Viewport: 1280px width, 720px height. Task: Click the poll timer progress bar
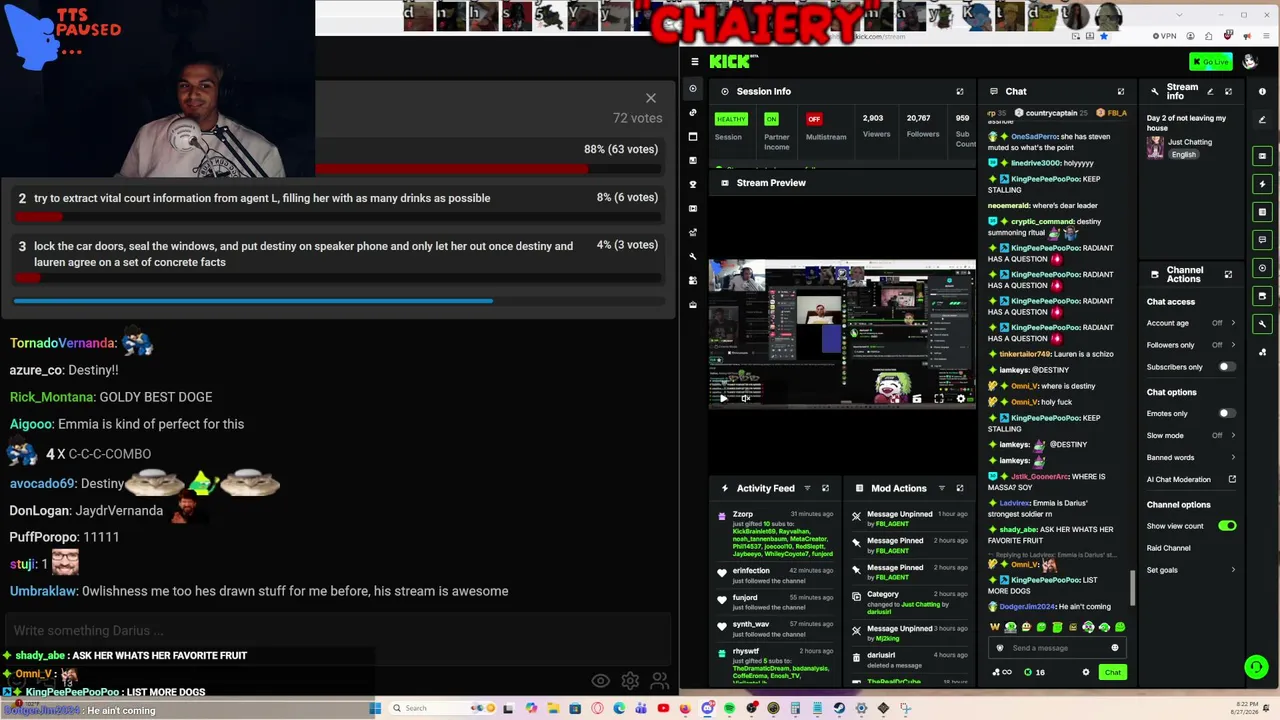338,300
